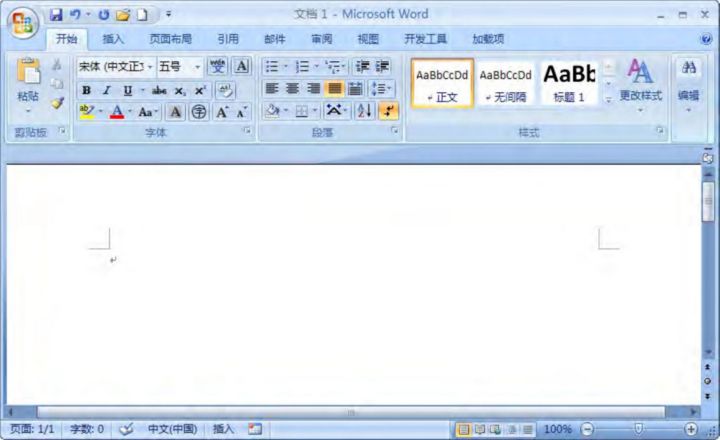Open 更改样式 menu

pos(641,85)
